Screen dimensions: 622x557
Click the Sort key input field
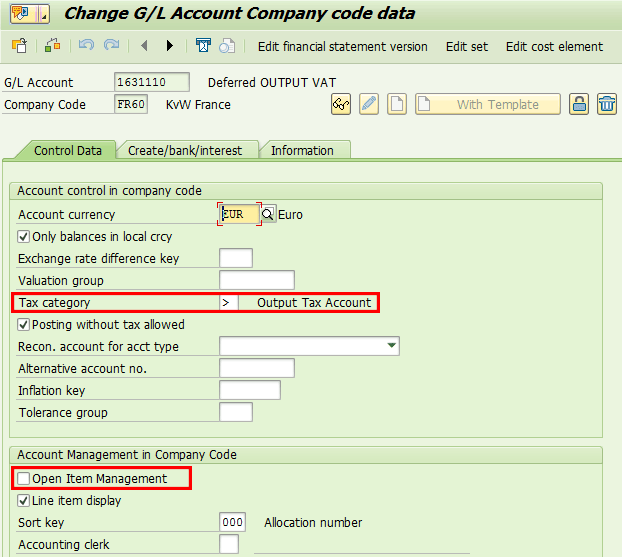[x=232, y=522]
